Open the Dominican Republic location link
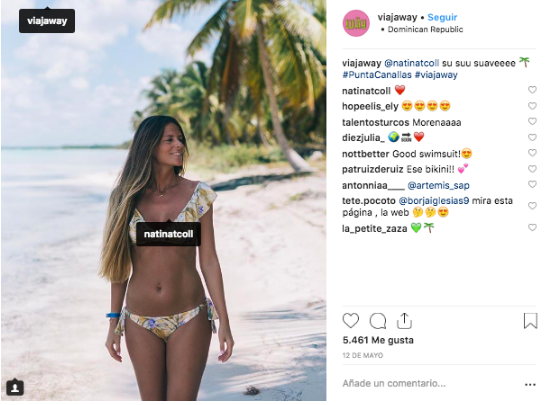Viewport: 558px width, 405px height. coord(425,30)
